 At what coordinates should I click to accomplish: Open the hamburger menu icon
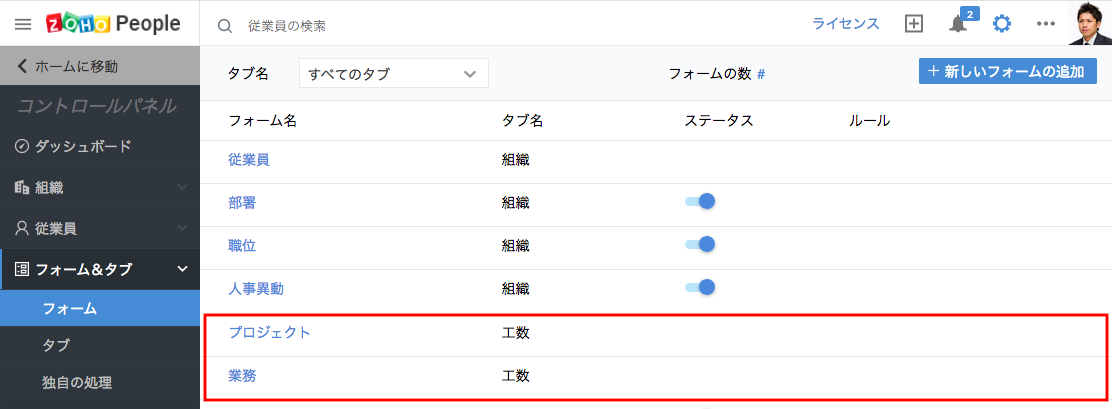(23, 25)
